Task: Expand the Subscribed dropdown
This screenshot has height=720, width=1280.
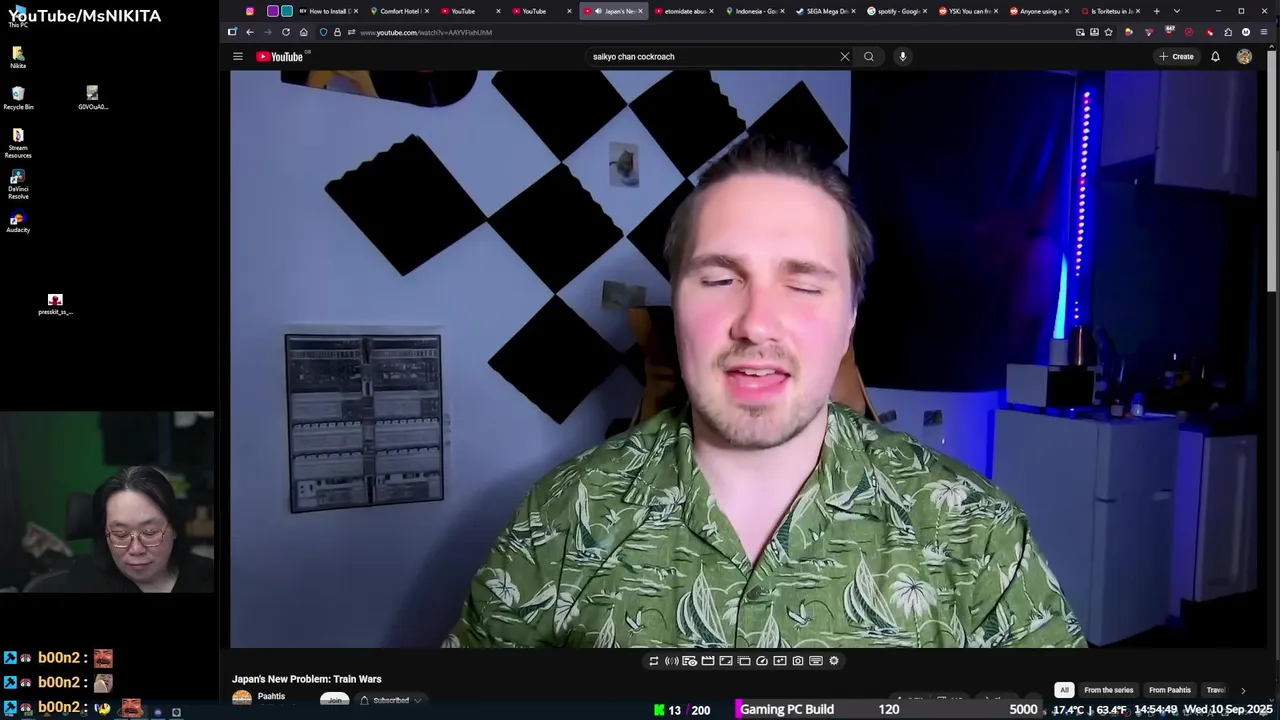Action: pyautogui.click(x=391, y=700)
